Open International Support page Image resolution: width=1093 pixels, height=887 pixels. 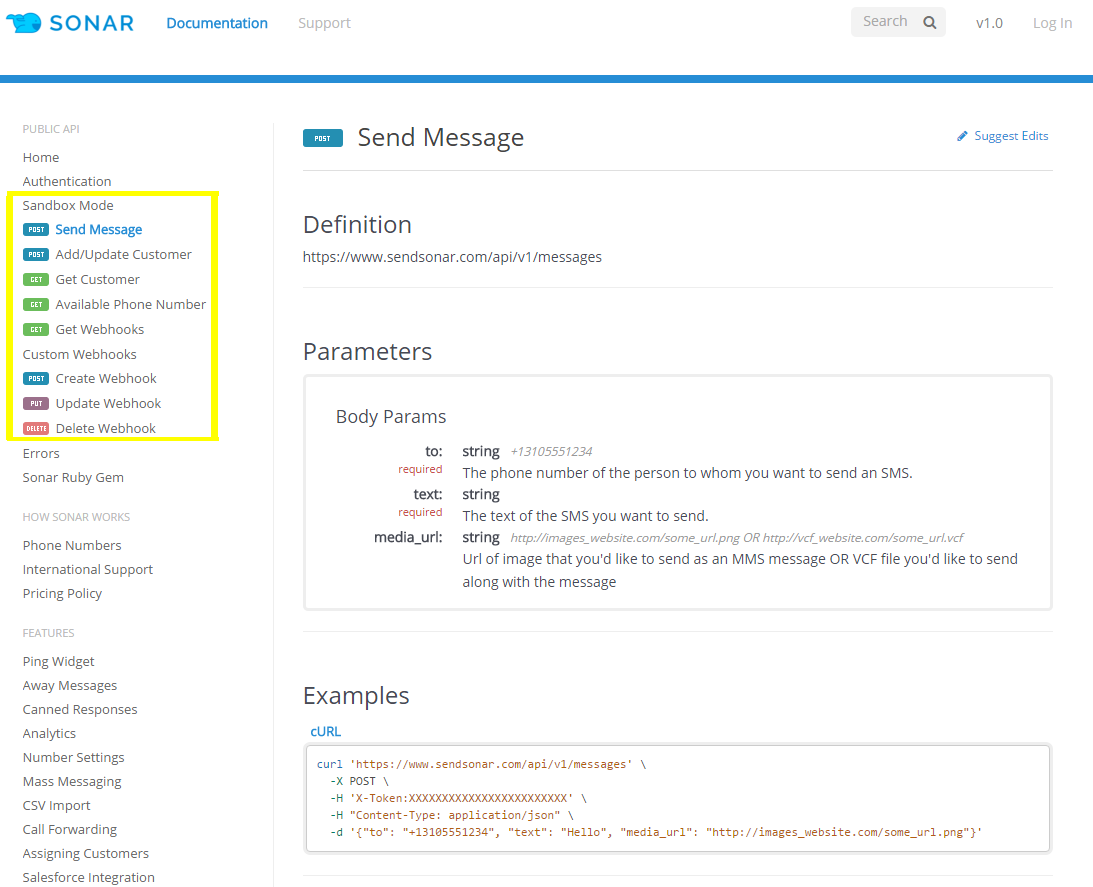pyautogui.click(x=88, y=570)
